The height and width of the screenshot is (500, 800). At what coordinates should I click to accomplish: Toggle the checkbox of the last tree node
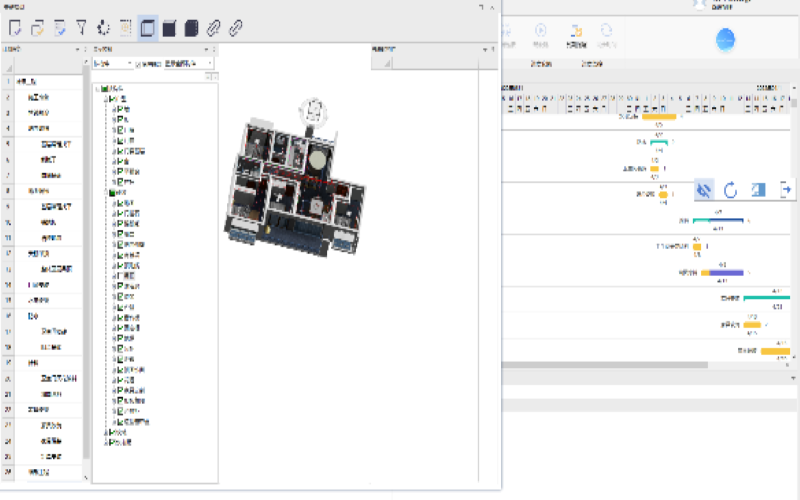[112, 442]
